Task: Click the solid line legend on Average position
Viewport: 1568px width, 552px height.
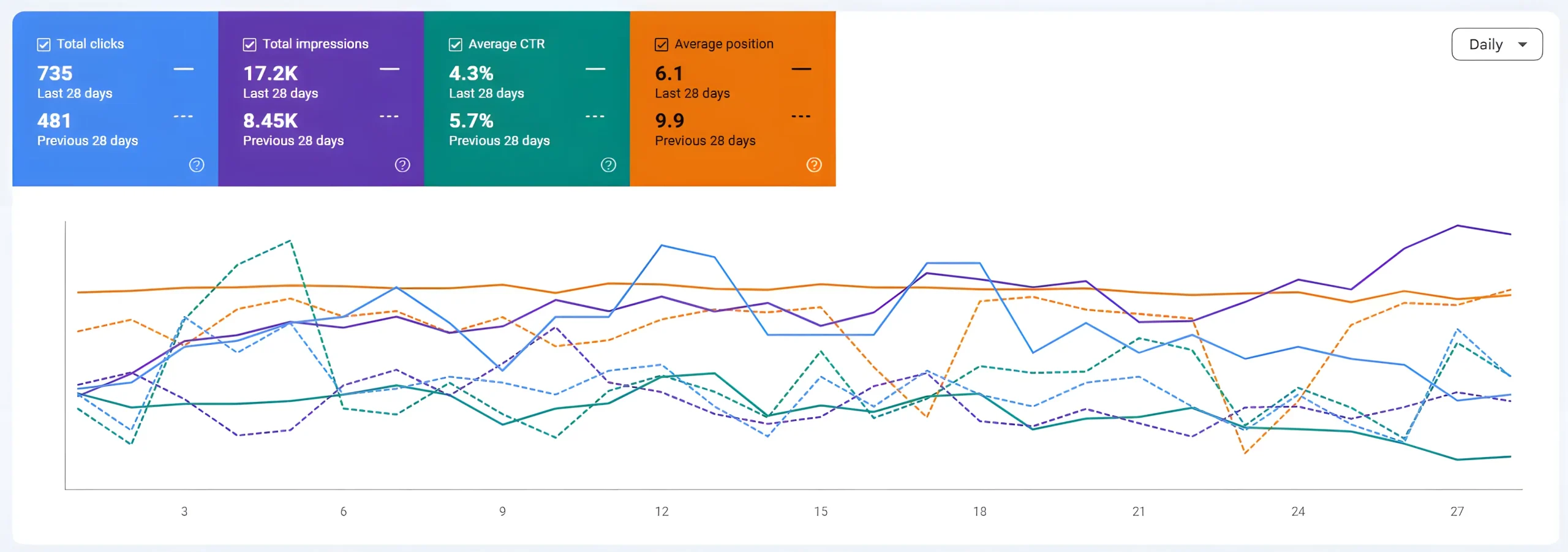Action: 801,69
